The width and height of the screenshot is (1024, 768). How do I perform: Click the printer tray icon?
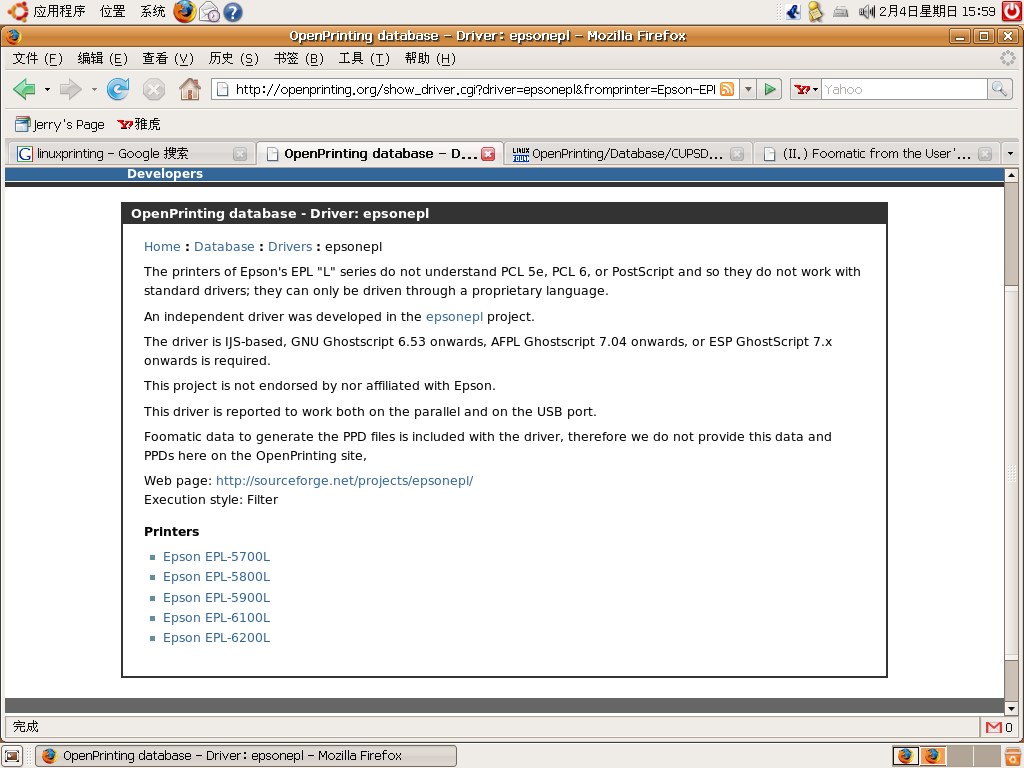pos(841,11)
